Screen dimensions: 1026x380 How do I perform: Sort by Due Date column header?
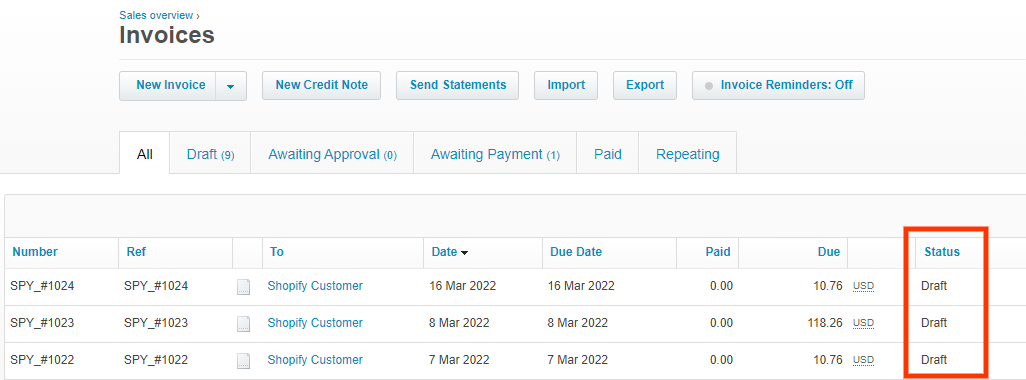575,252
